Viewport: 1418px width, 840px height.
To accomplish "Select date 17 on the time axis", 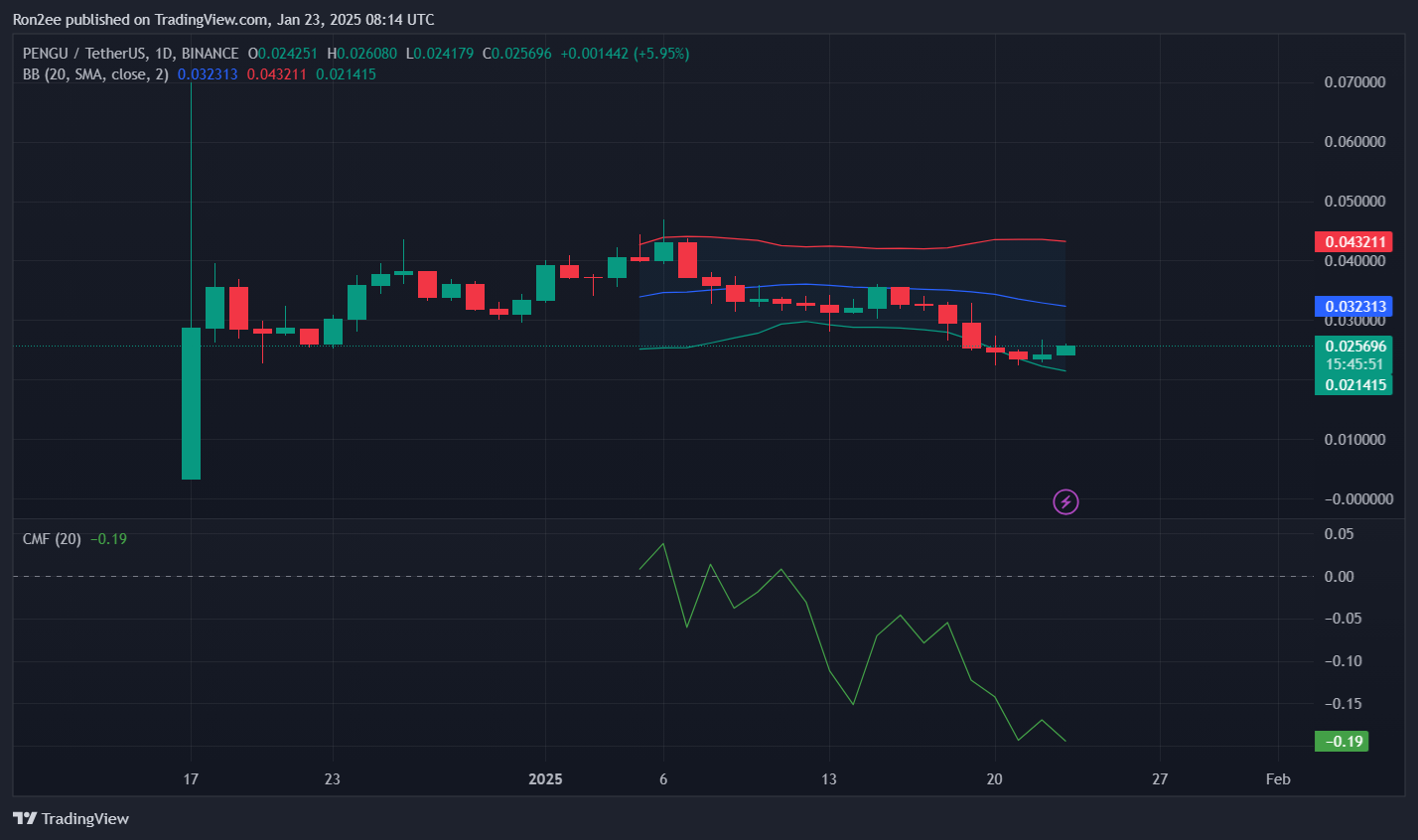I will tap(191, 779).
